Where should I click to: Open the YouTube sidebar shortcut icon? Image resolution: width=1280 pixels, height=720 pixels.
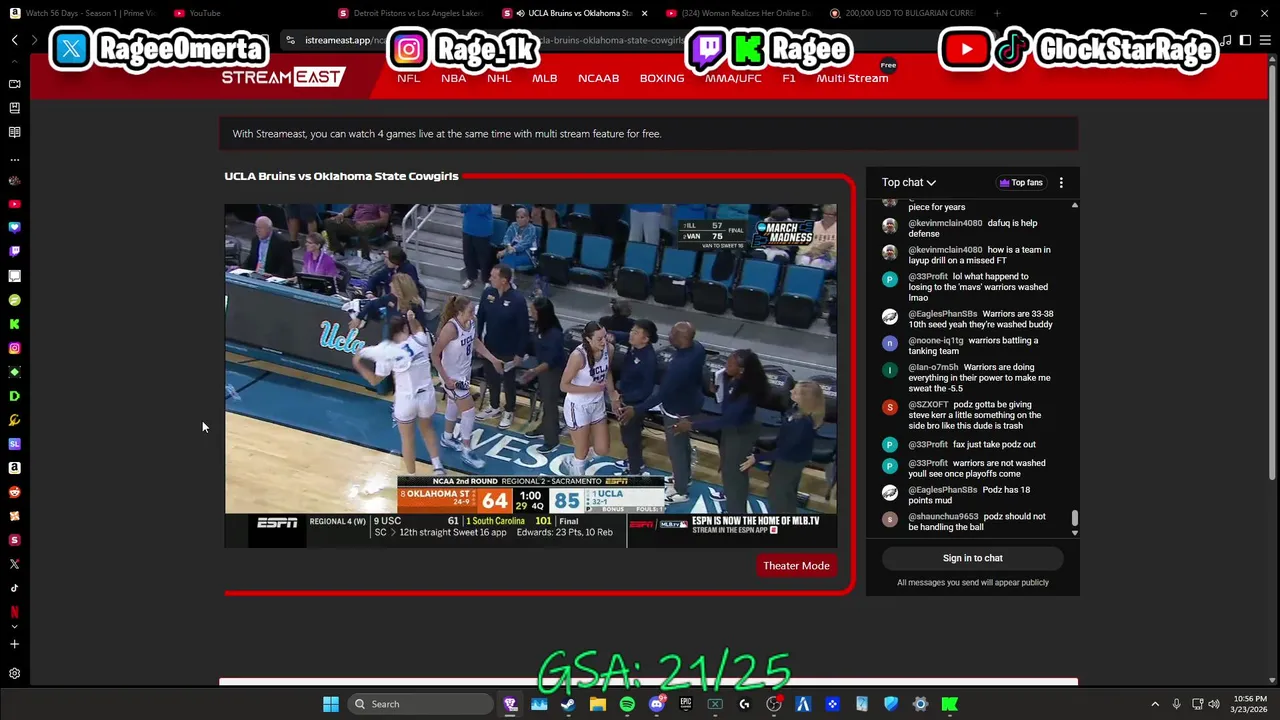[14, 204]
